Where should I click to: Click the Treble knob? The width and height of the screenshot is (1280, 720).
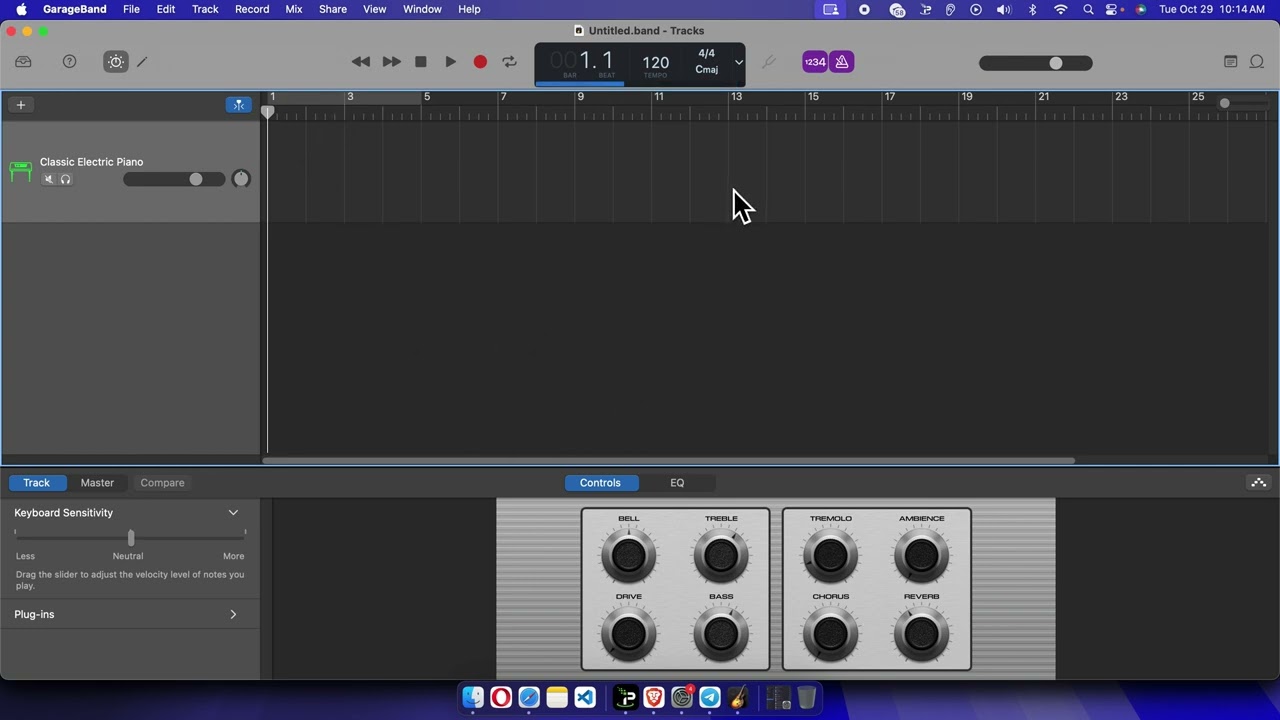721,555
